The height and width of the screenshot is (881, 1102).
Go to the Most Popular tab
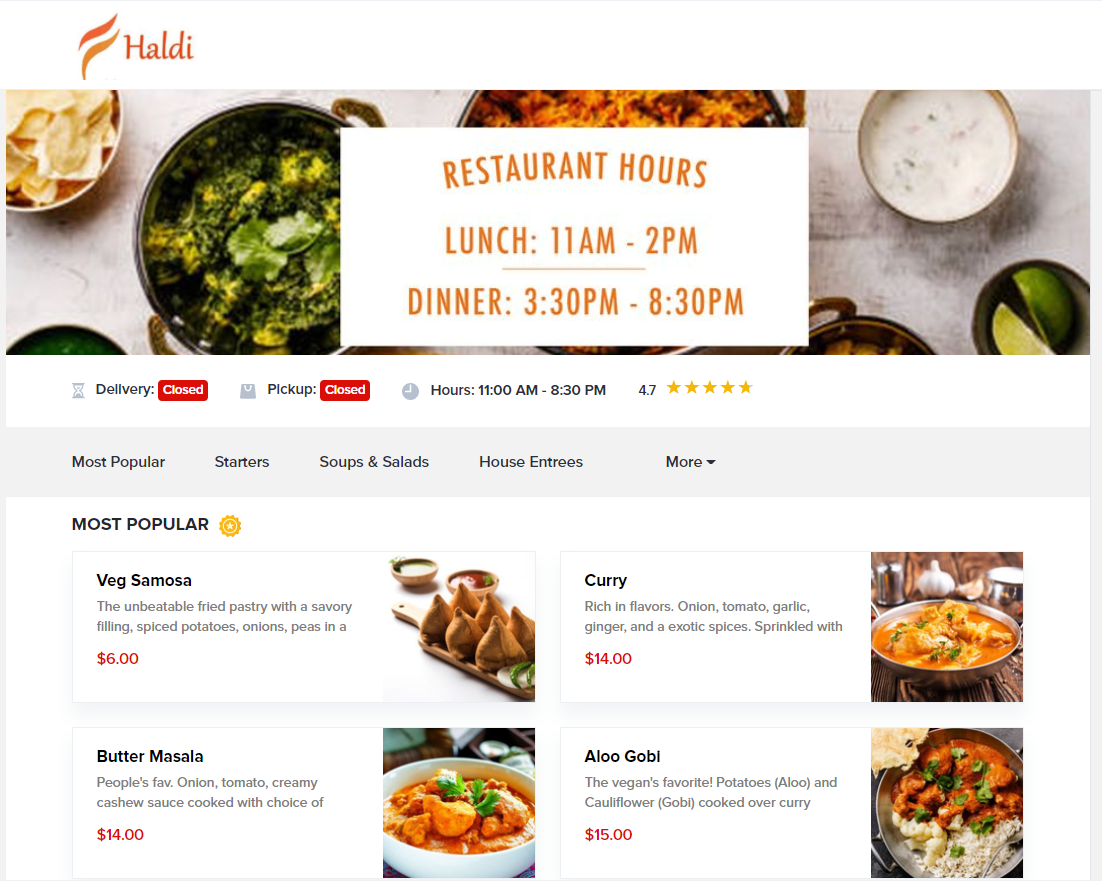click(x=118, y=462)
